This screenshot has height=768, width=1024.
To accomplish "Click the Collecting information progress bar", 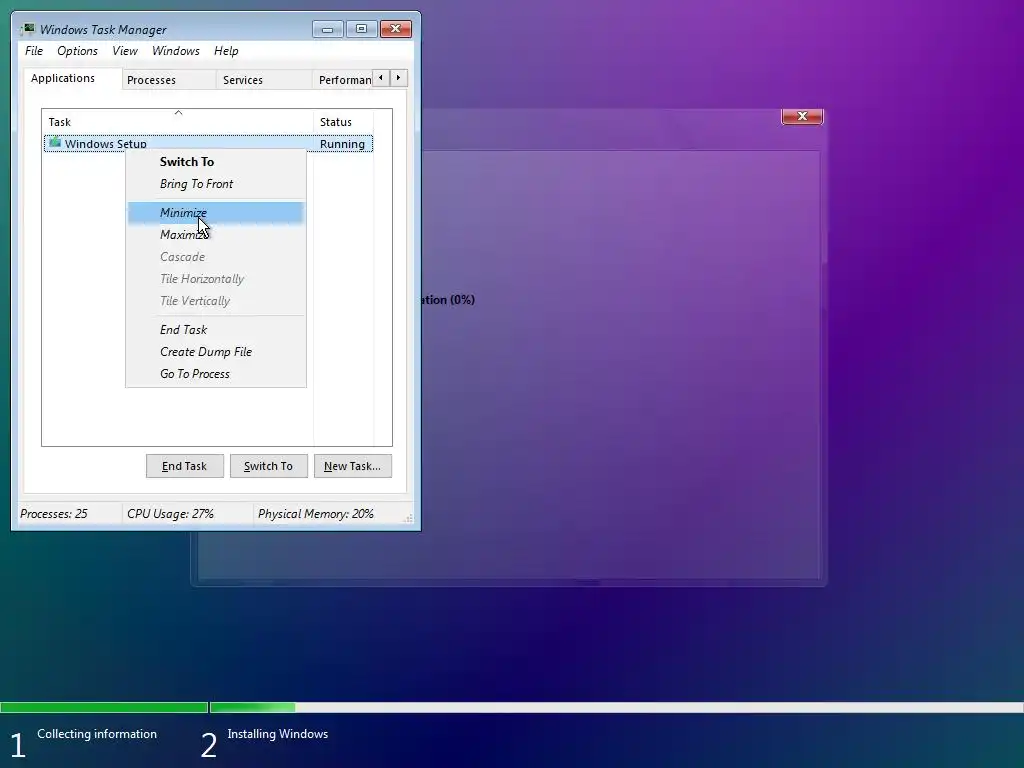I will coord(104,707).
